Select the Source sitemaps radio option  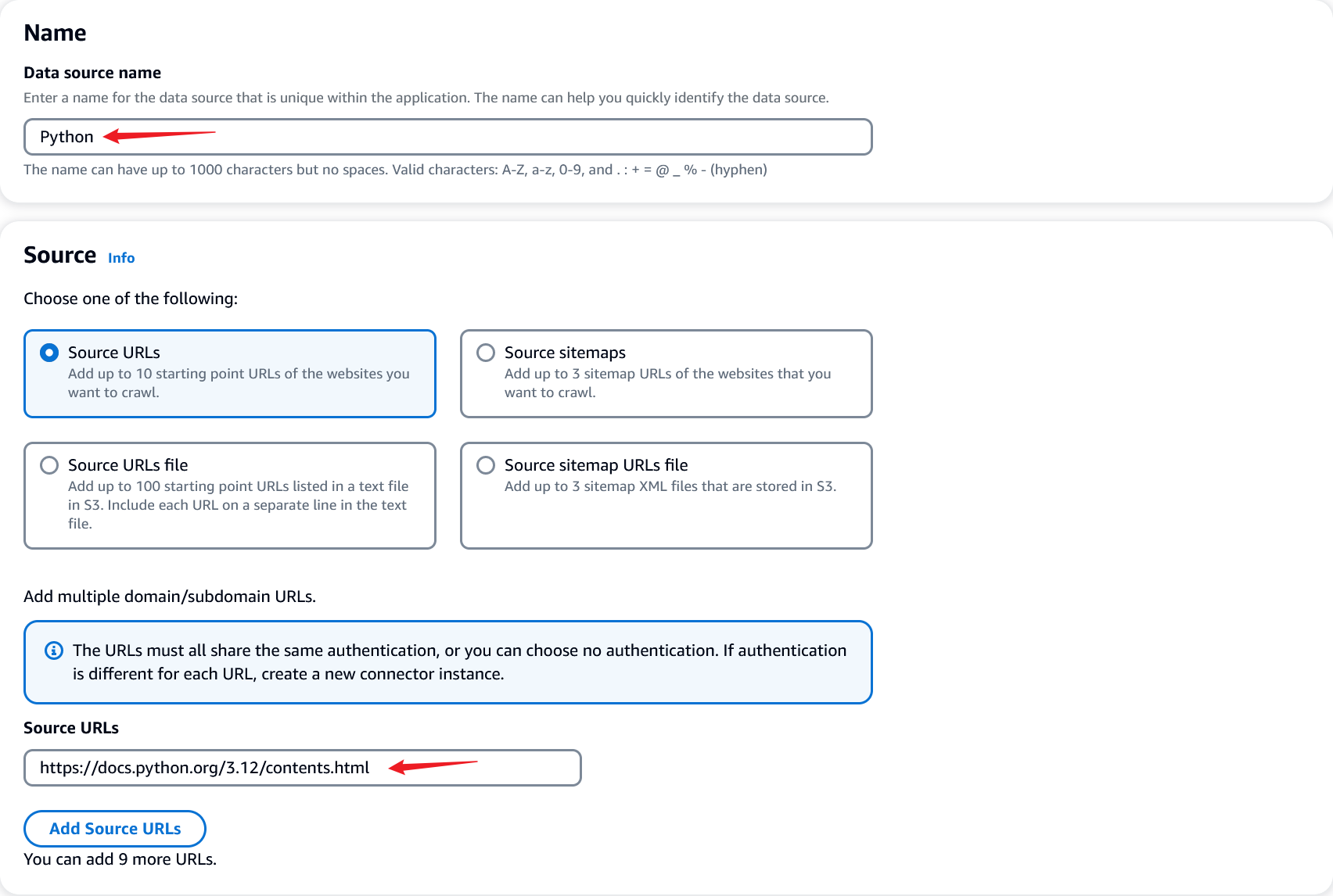(486, 353)
